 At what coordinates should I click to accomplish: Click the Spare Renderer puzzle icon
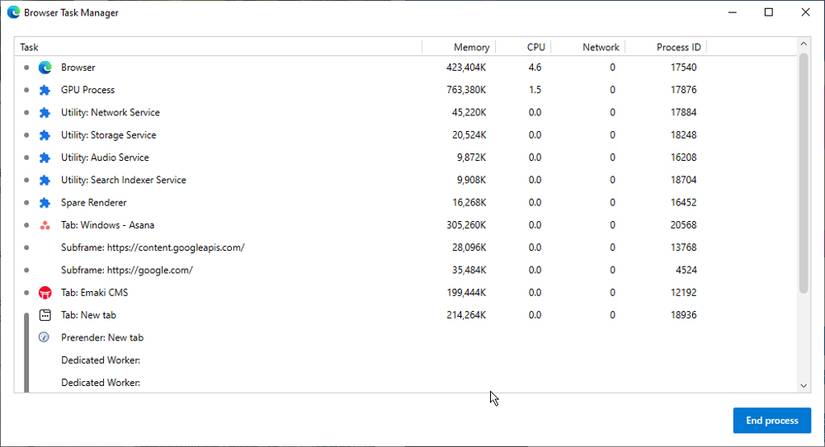[x=44, y=203]
